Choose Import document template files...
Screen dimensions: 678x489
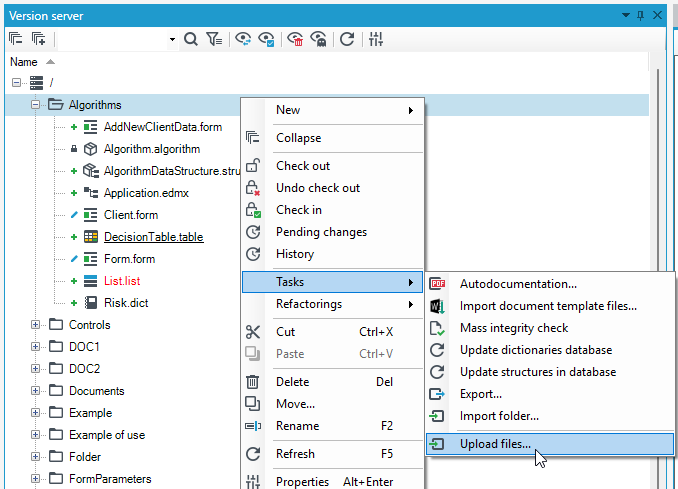click(x=550, y=306)
